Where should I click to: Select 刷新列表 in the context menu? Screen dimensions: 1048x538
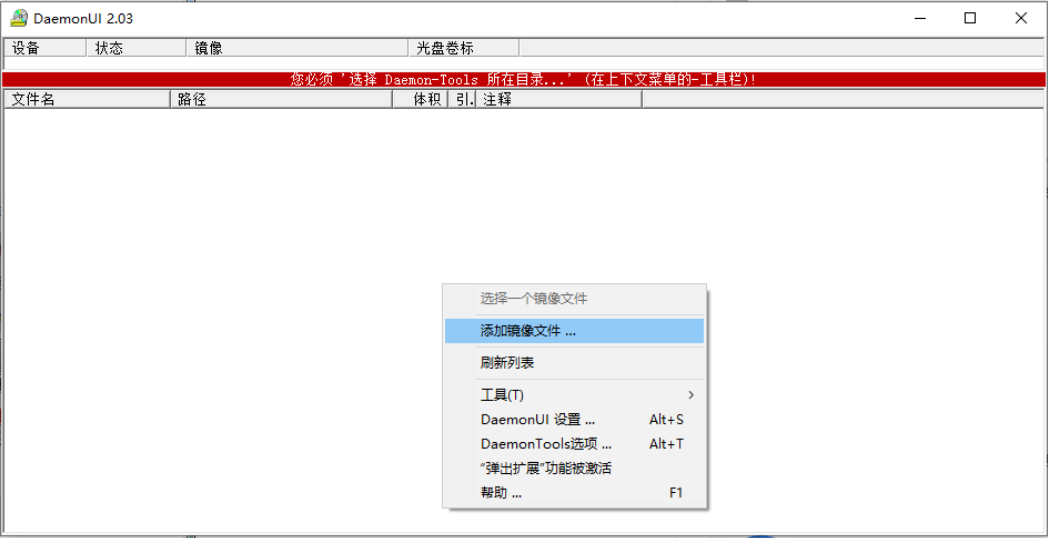click(x=574, y=363)
